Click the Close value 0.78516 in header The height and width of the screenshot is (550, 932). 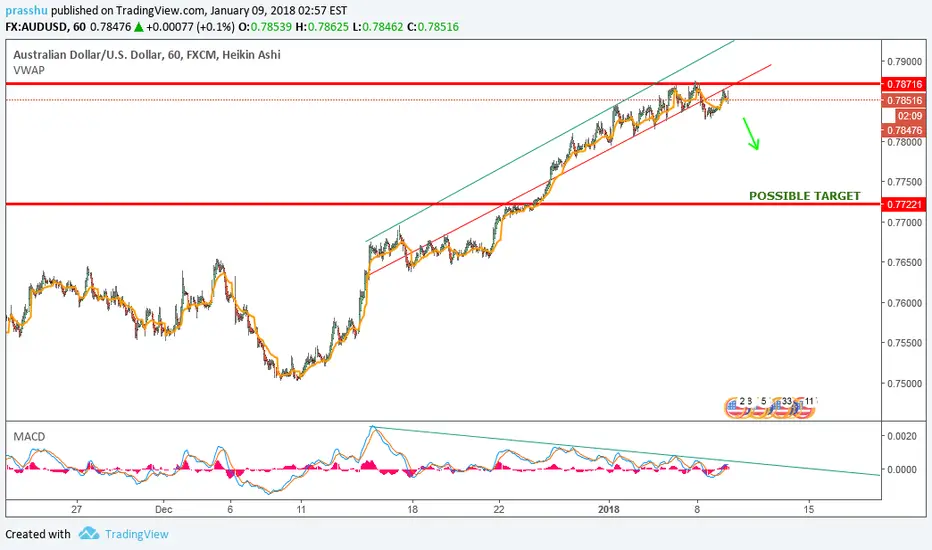[438, 27]
